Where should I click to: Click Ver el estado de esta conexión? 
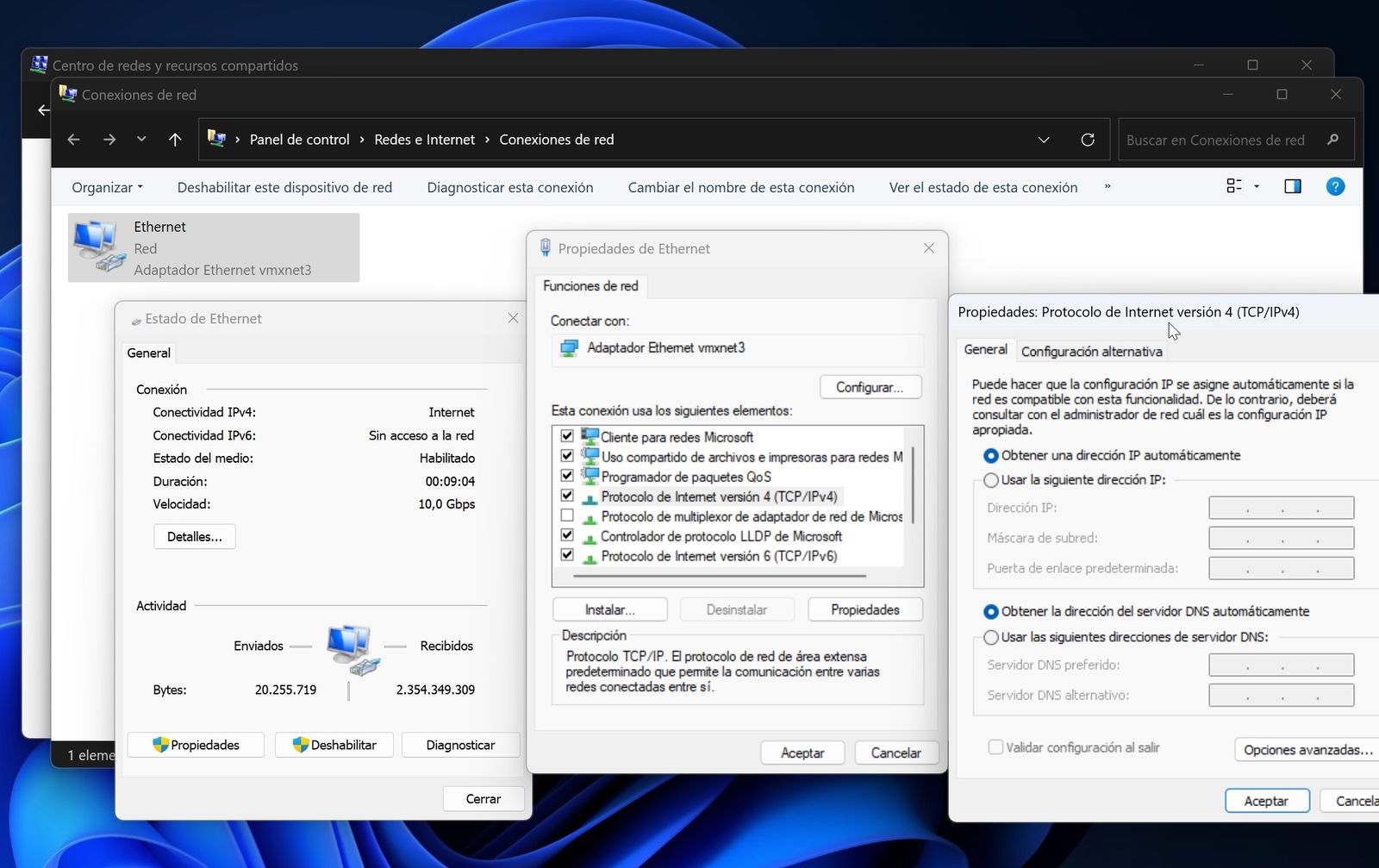pos(983,187)
